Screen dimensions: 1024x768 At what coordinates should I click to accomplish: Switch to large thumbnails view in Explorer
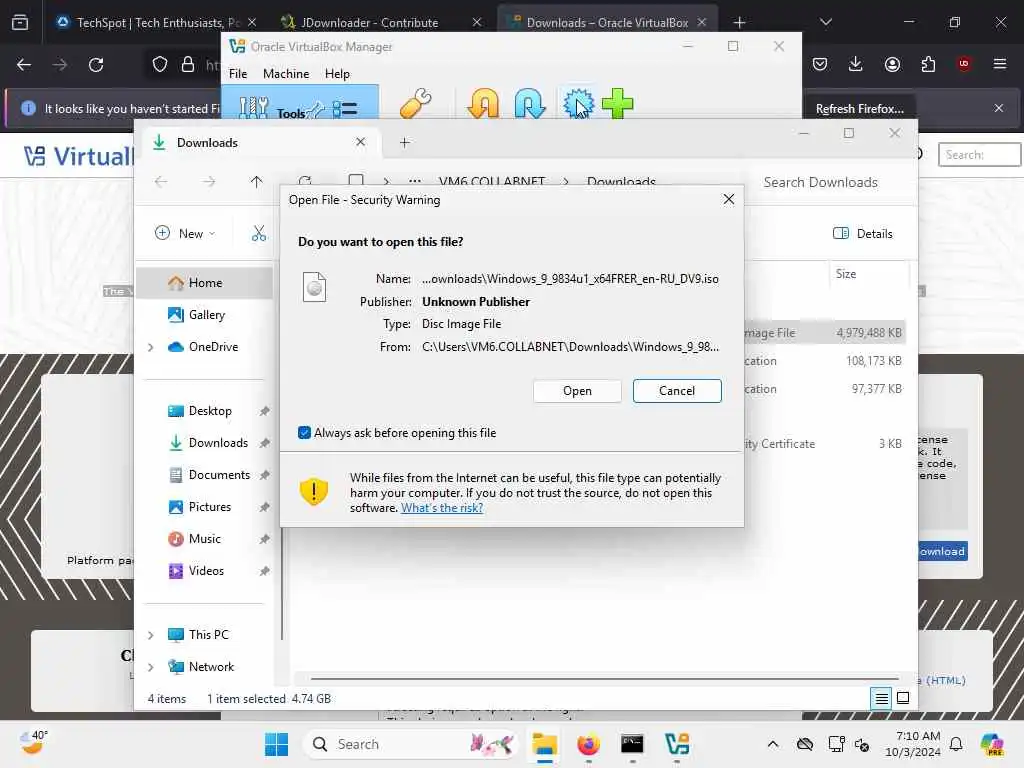(x=903, y=698)
